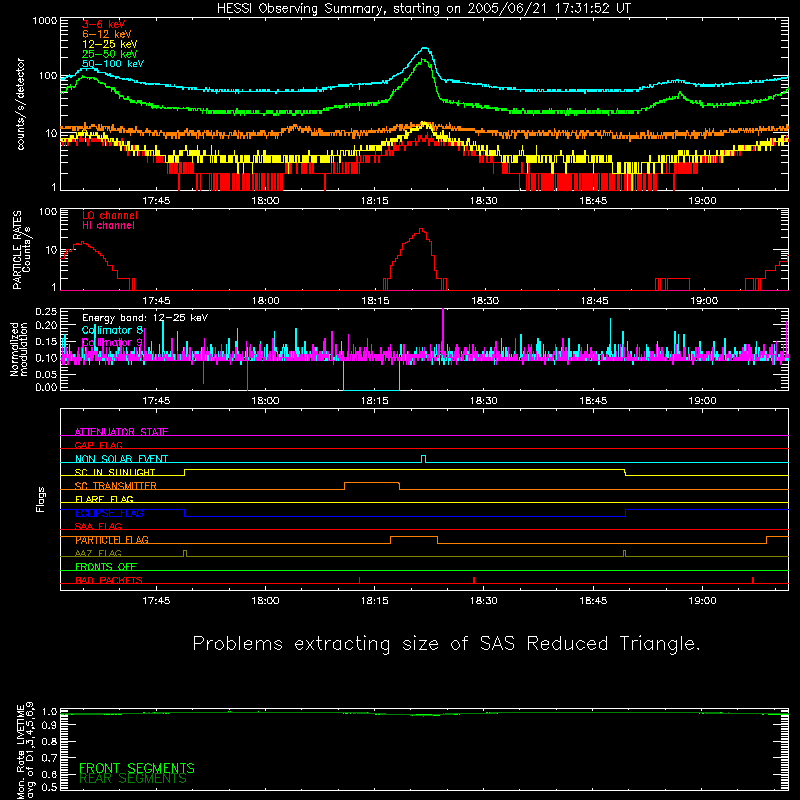
Task: Click the REAR SEGMENTS legend label
Action: coord(133,779)
